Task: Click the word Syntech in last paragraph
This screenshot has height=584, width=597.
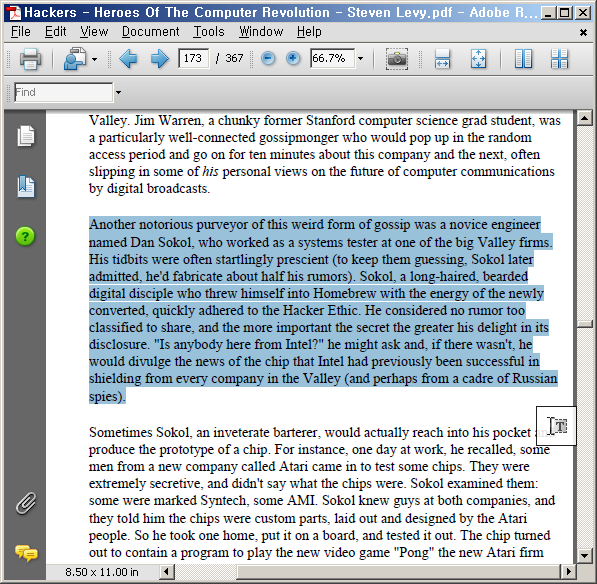Action: pyautogui.click(x=223, y=500)
